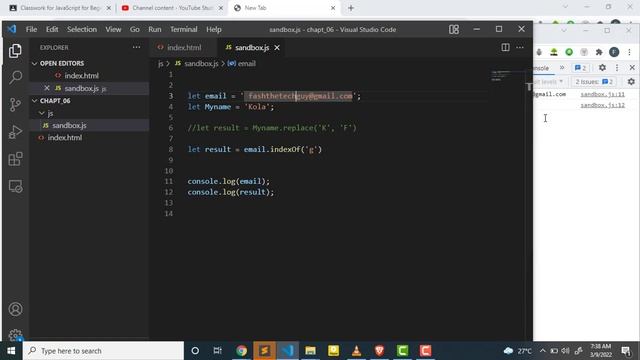Screen dimensions: 640x360
Task: Open the Selection menu
Action: [82, 29]
